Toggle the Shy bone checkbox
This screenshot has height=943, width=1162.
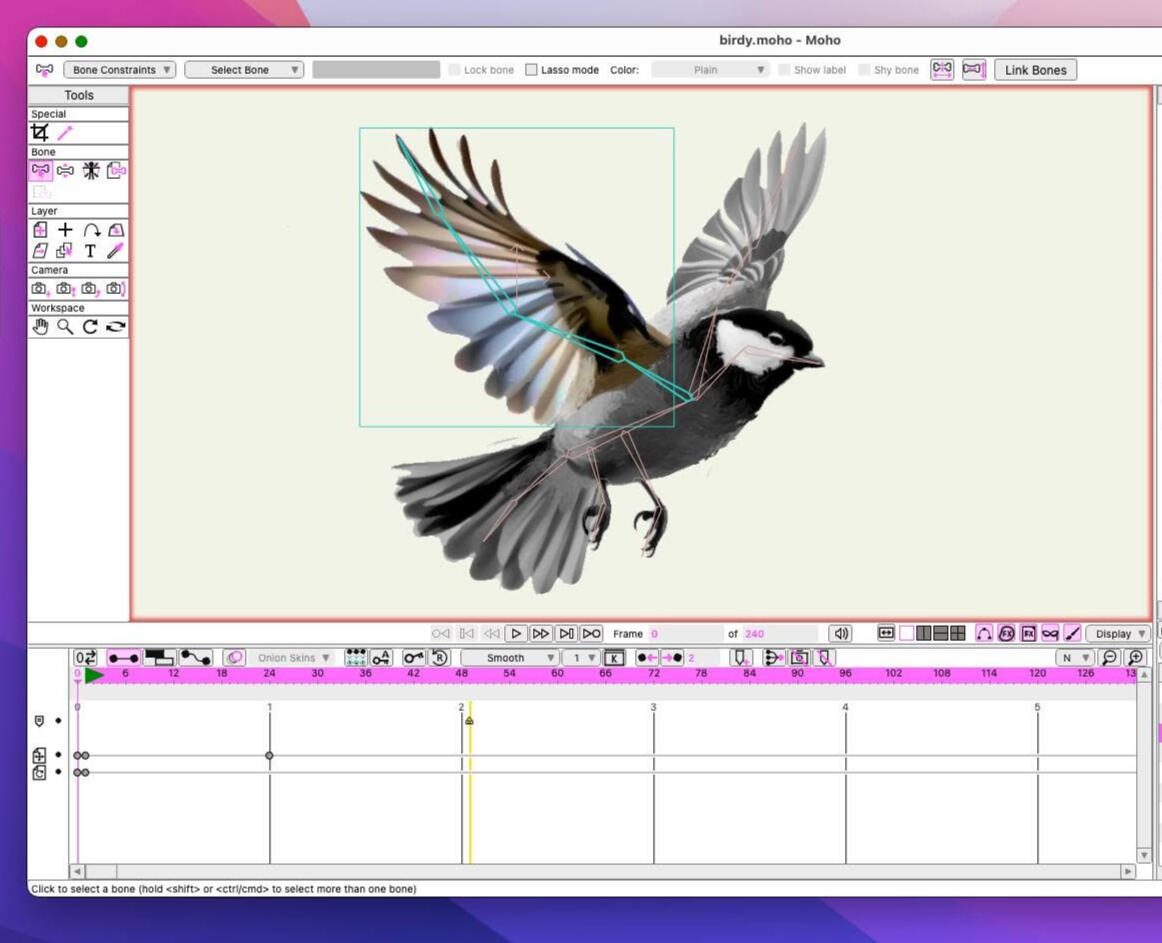864,70
